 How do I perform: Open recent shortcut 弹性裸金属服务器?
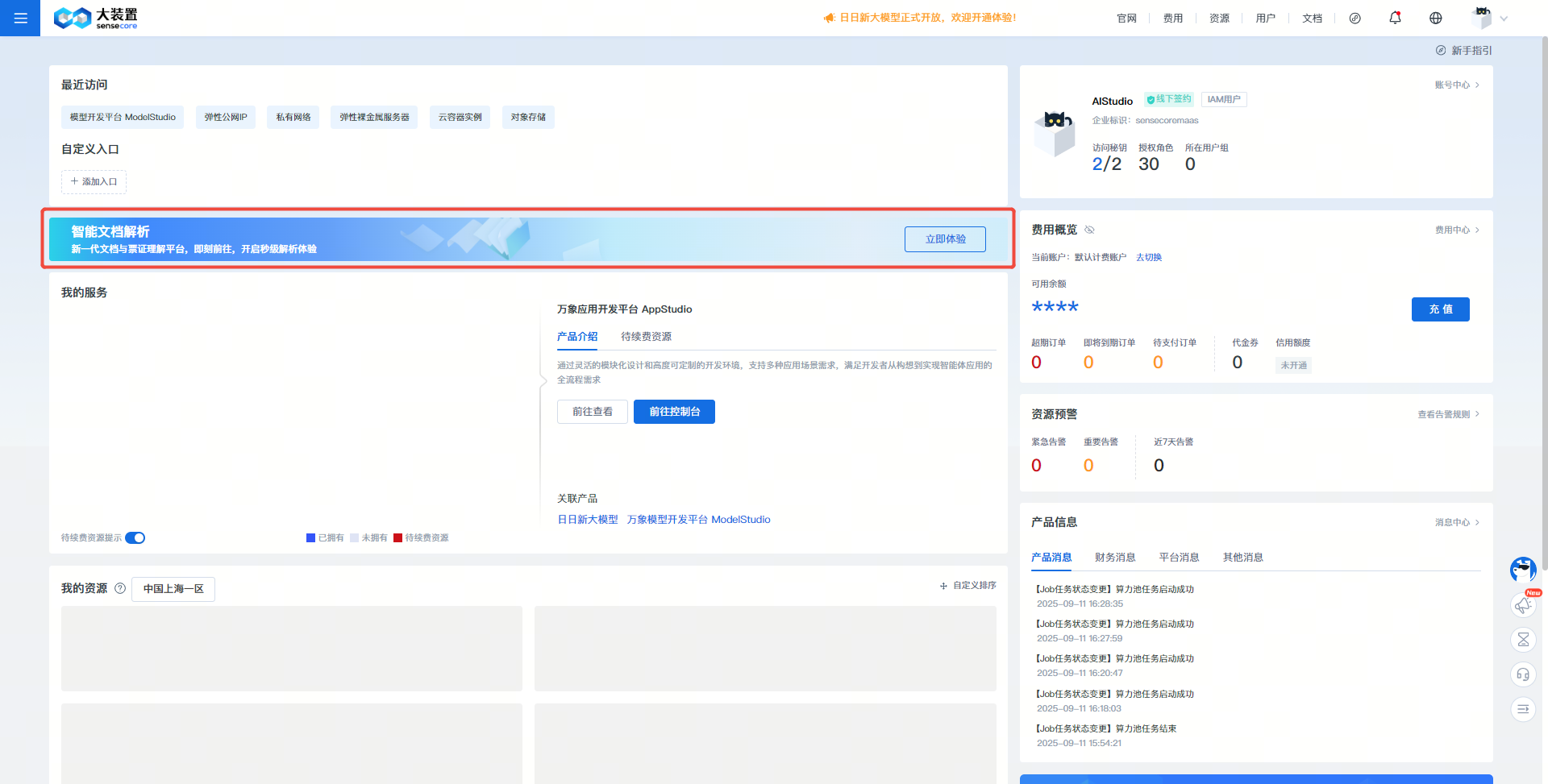tap(374, 117)
